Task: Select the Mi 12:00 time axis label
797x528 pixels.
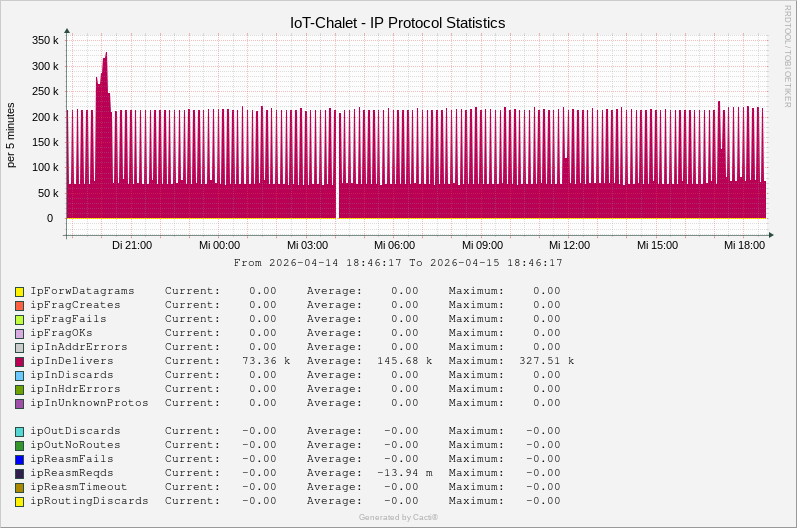Action: pyautogui.click(x=569, y=245)
